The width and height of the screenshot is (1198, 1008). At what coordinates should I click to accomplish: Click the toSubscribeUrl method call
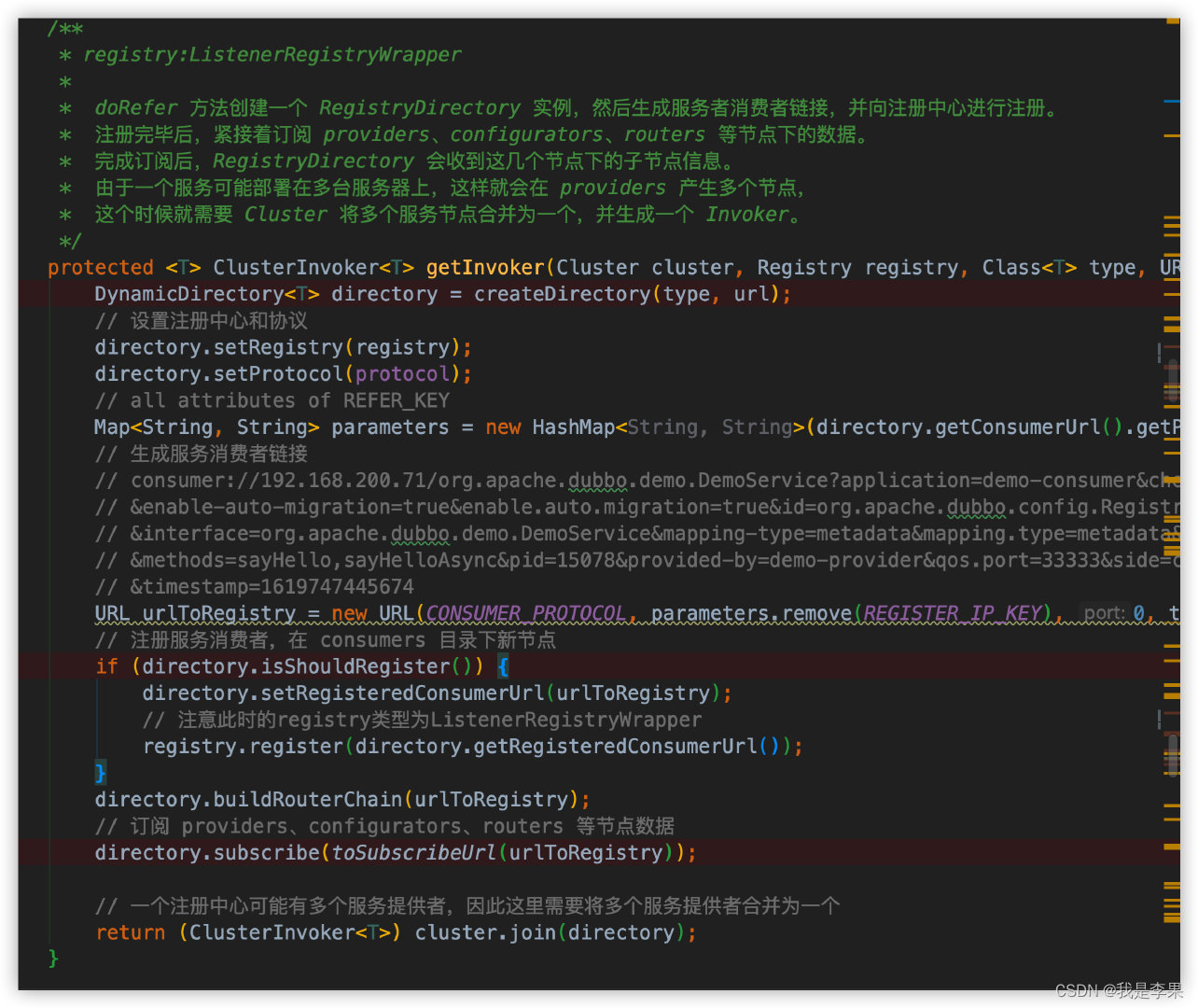point(413,853)
